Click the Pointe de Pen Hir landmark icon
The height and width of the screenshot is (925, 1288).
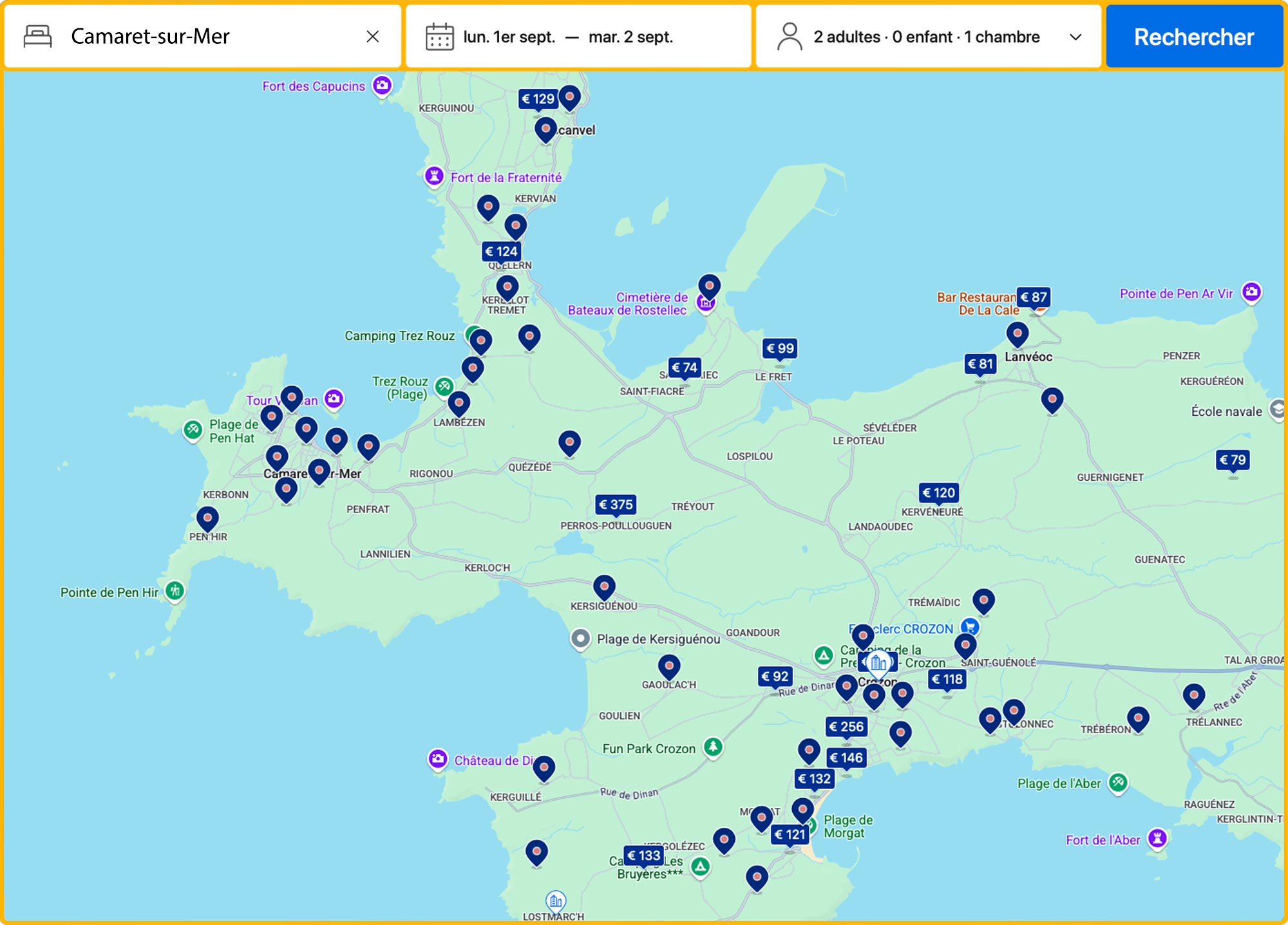[175, 590]
